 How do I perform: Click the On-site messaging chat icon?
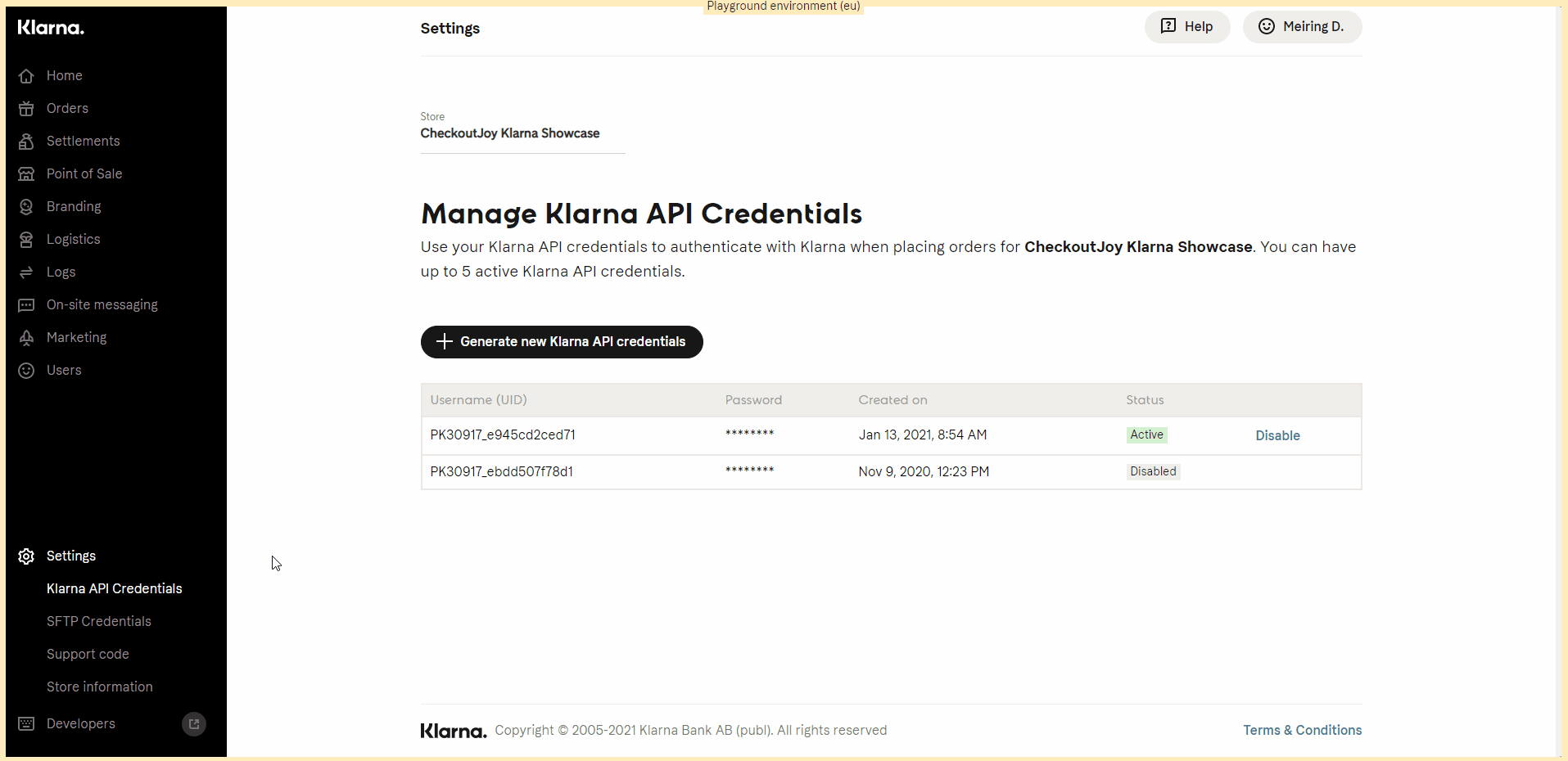[26, 305]
